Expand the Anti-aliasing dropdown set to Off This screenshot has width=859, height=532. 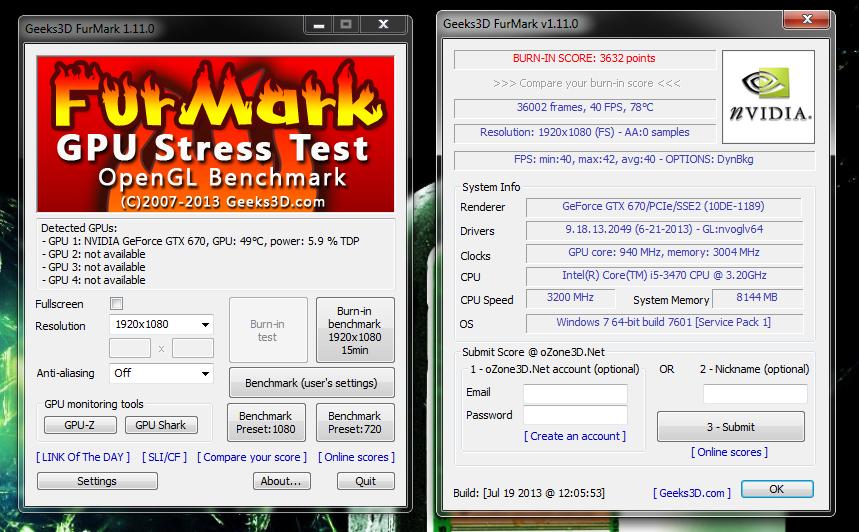[161, 373]
